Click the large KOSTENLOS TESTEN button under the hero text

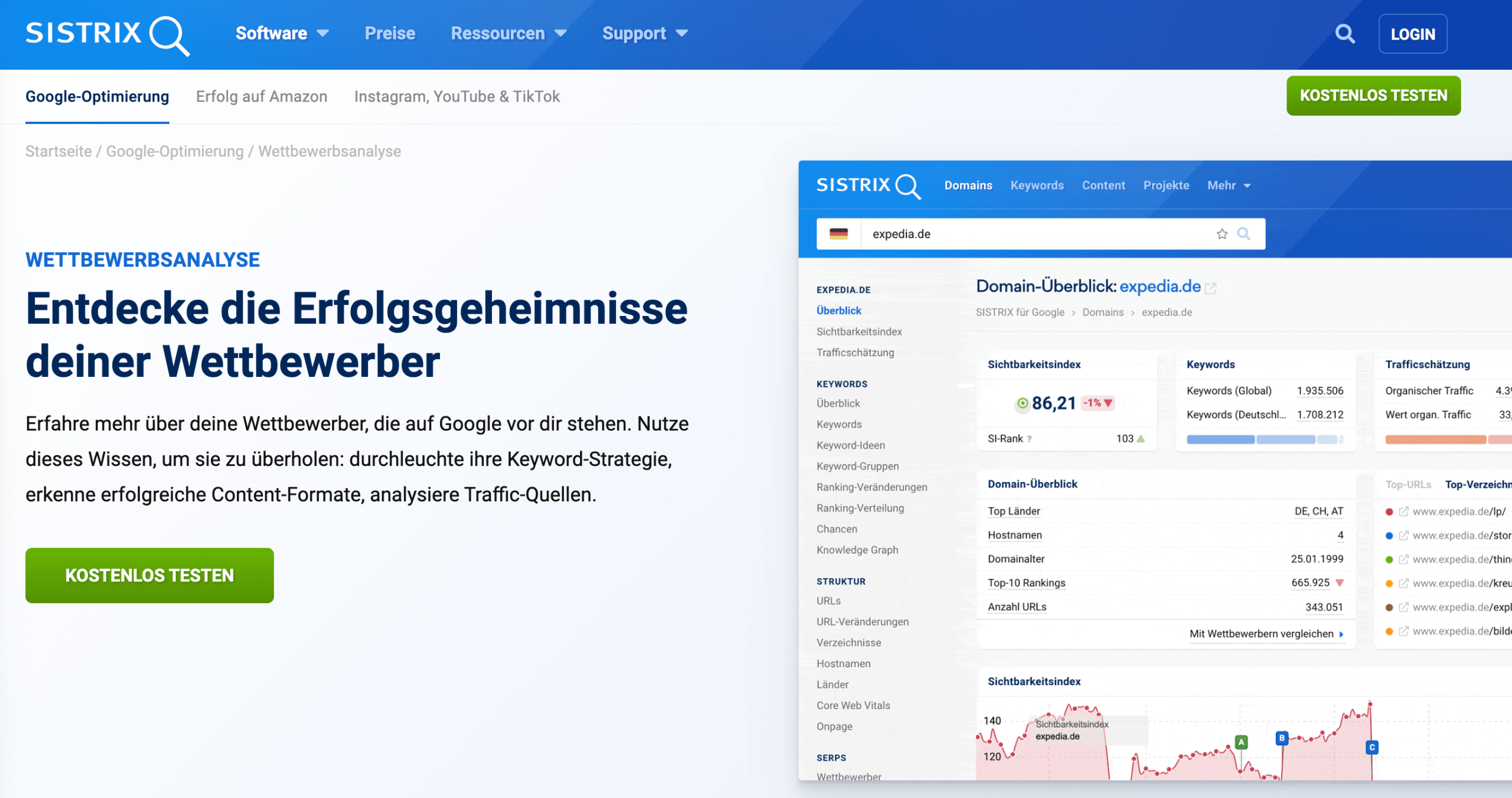149,575
